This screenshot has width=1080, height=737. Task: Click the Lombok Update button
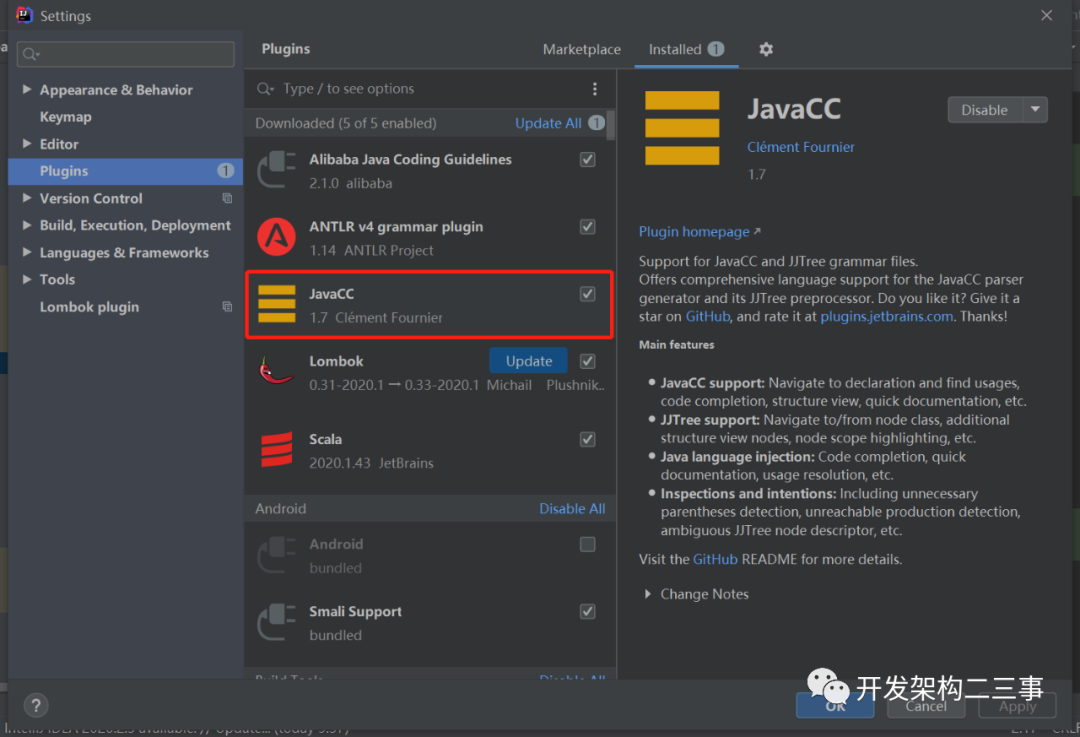pyautogui.click(x=528, y=361)
